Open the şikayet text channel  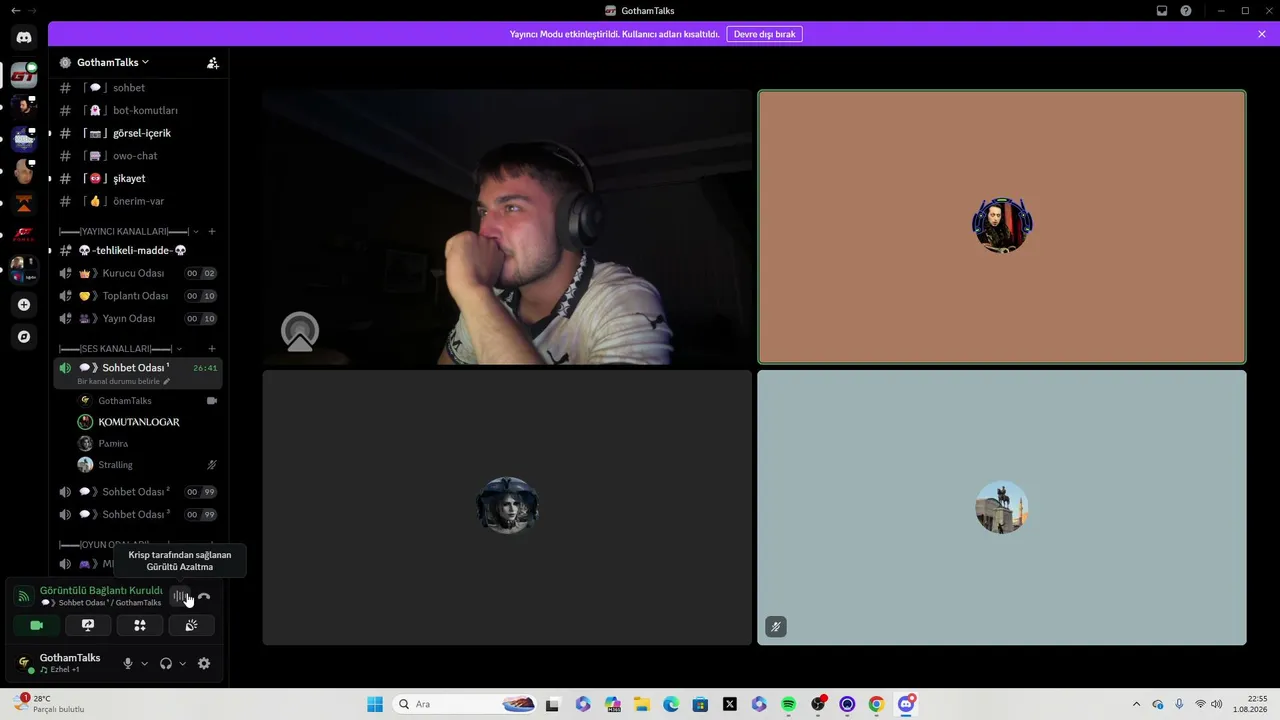click(x=138, y=178)
